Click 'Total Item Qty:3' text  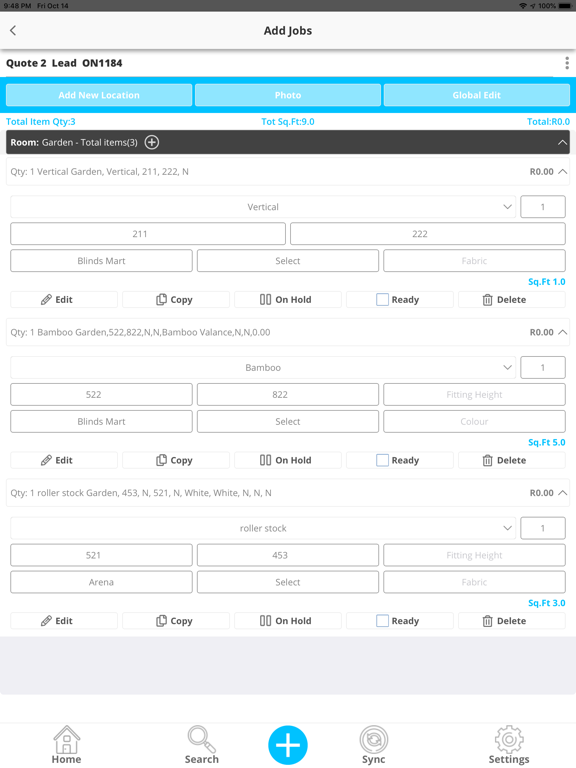pos(41,121)
